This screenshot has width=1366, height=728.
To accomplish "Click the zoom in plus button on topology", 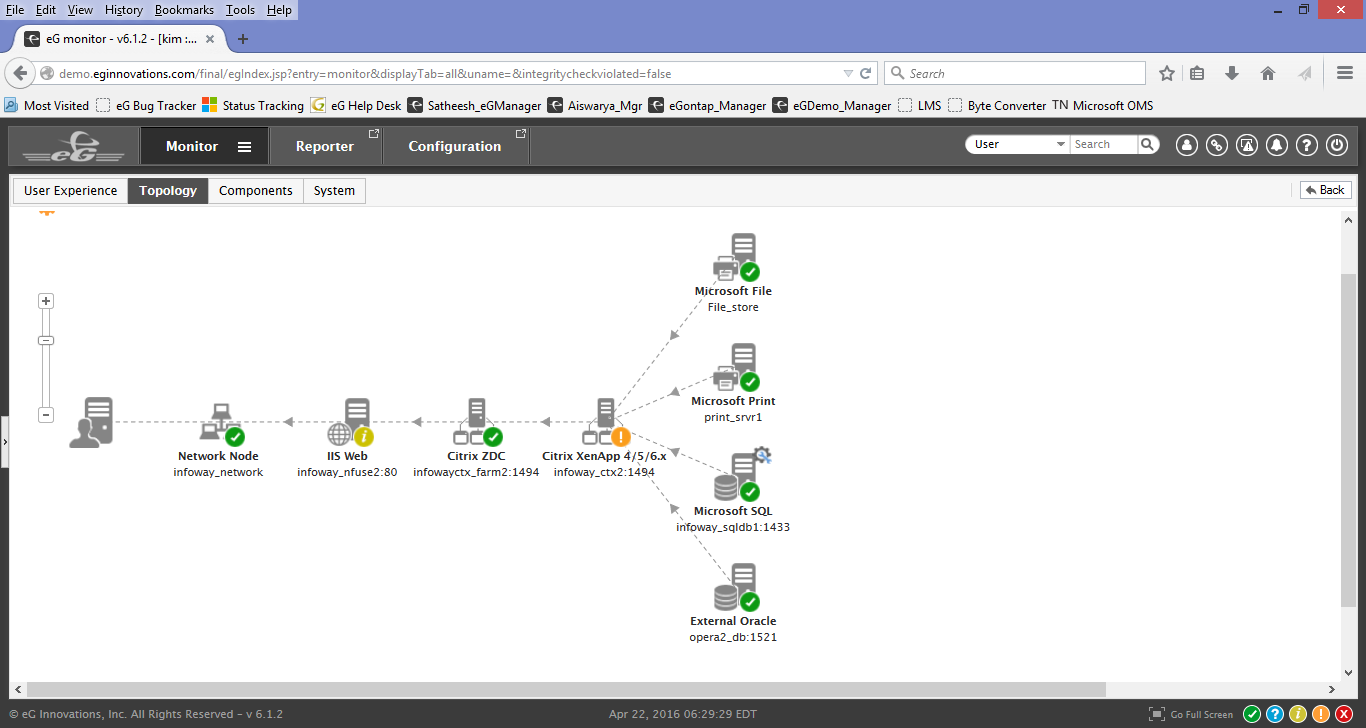I will click(x=46, y=301).
